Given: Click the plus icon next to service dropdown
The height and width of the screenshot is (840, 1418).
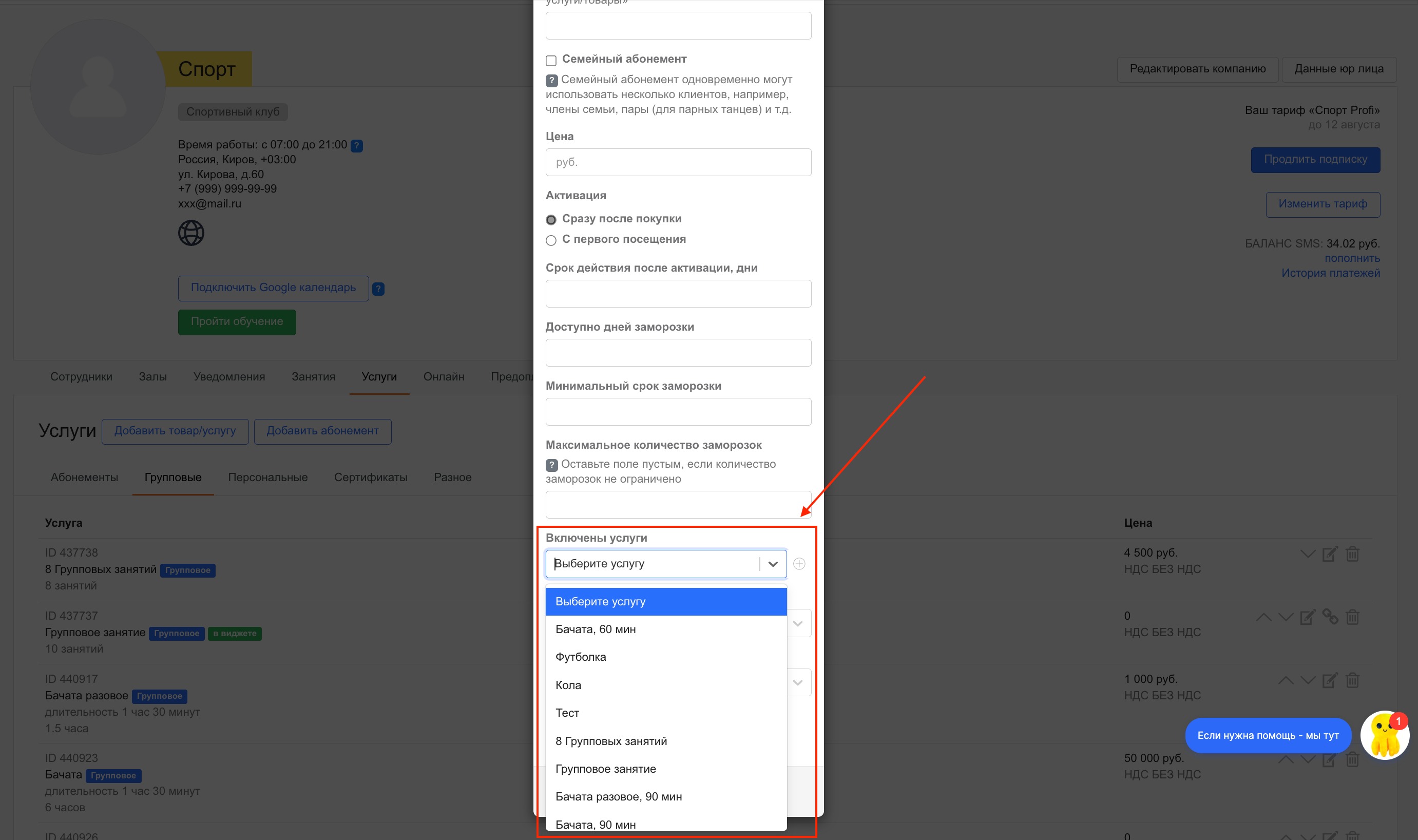Looking at the screenshot, I should tap(798, 564).
